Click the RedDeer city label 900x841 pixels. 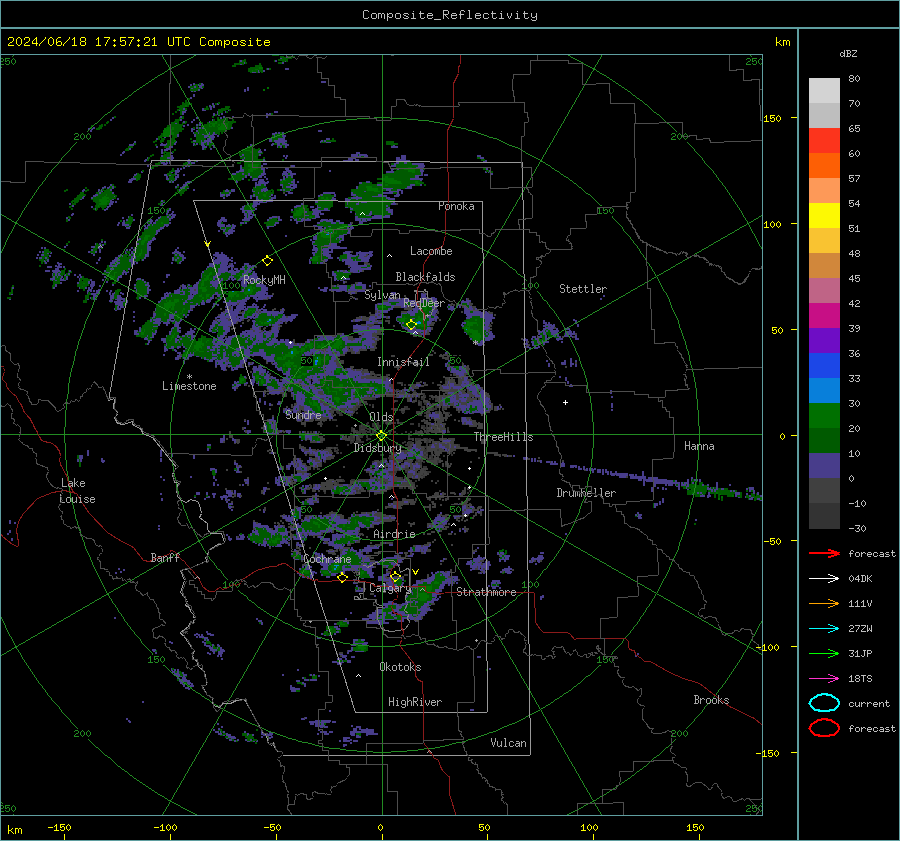[x=424, y=303]
